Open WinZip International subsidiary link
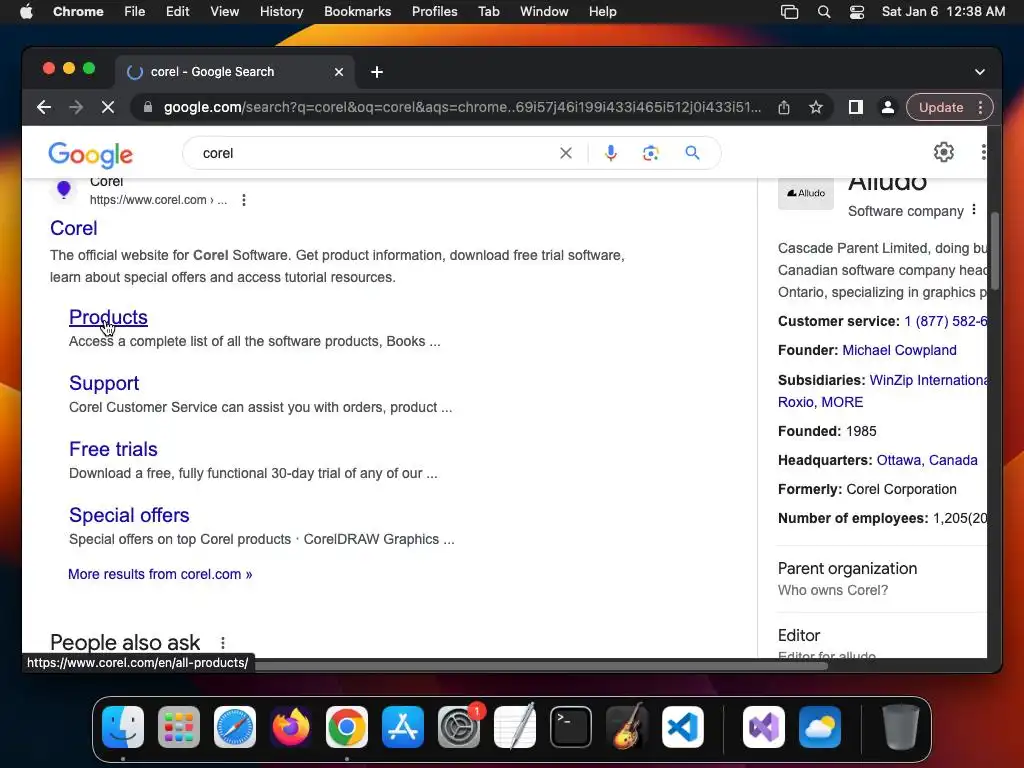Screen dimensions: 1024x768 pyautogui.click(x=928, y=380)
